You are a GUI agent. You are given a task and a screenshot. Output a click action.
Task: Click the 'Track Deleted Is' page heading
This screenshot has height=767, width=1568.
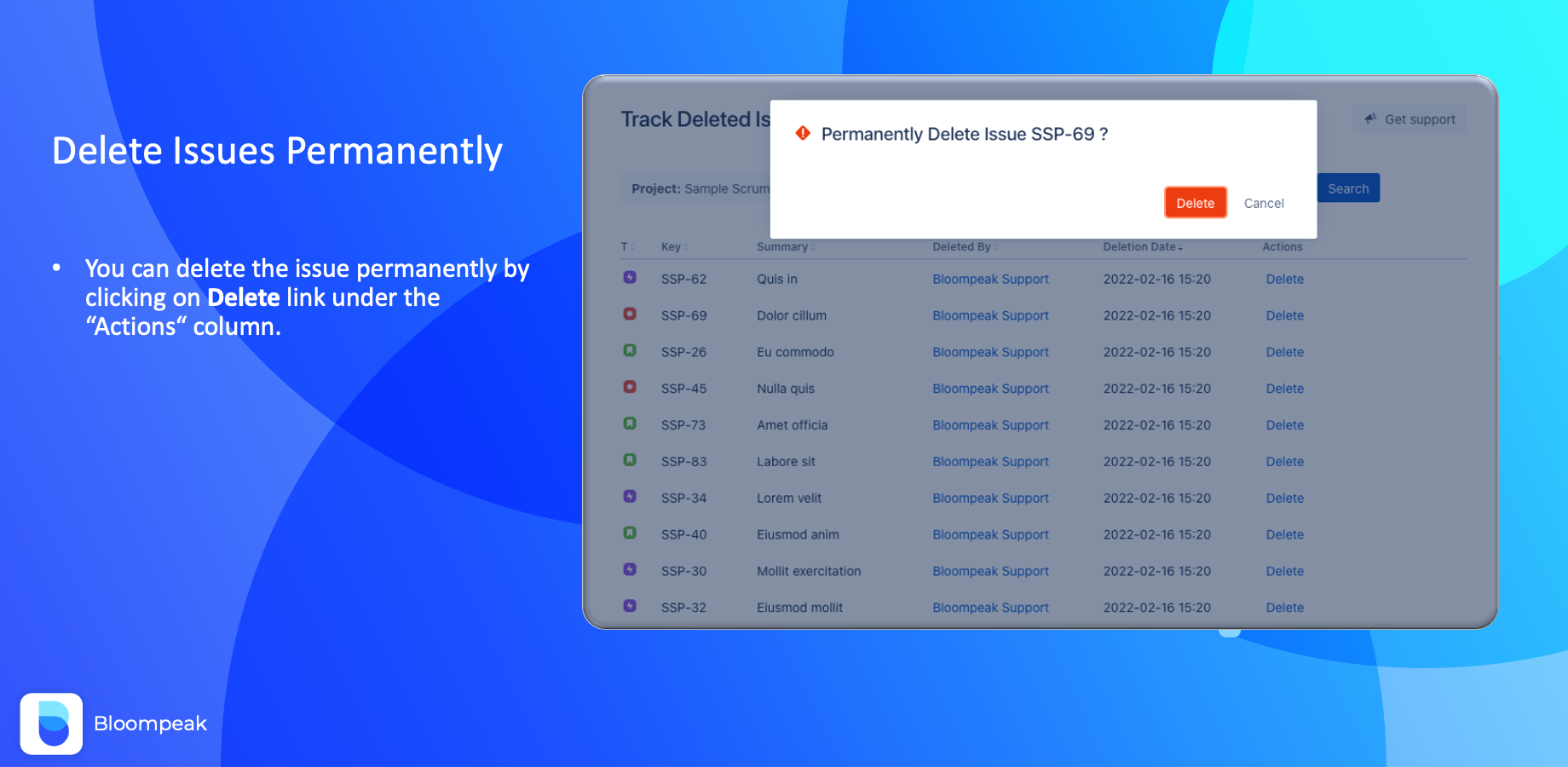click(695, 119)
